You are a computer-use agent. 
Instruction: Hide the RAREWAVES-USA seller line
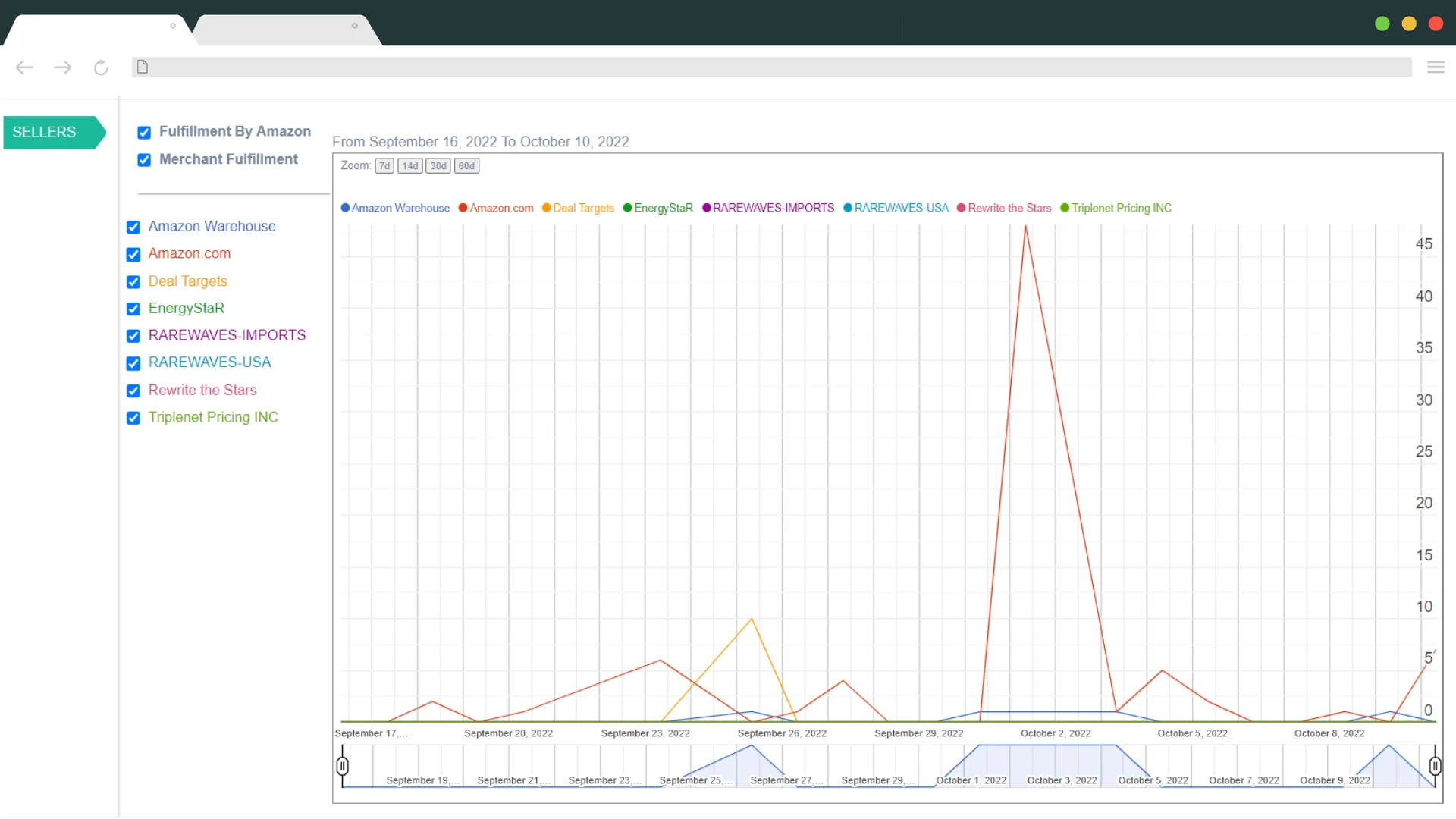coord(133,363)
